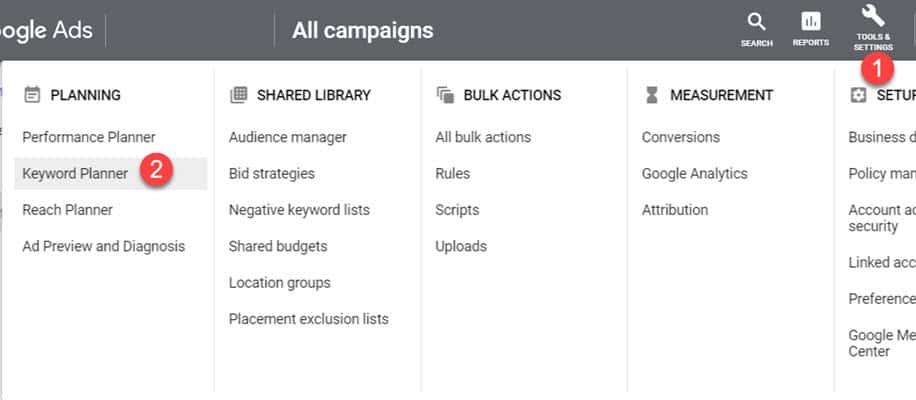Open Negative keyword lists
Image resolution: width=916 pixels, height=400 pixels.
click(x=299, y=210)
